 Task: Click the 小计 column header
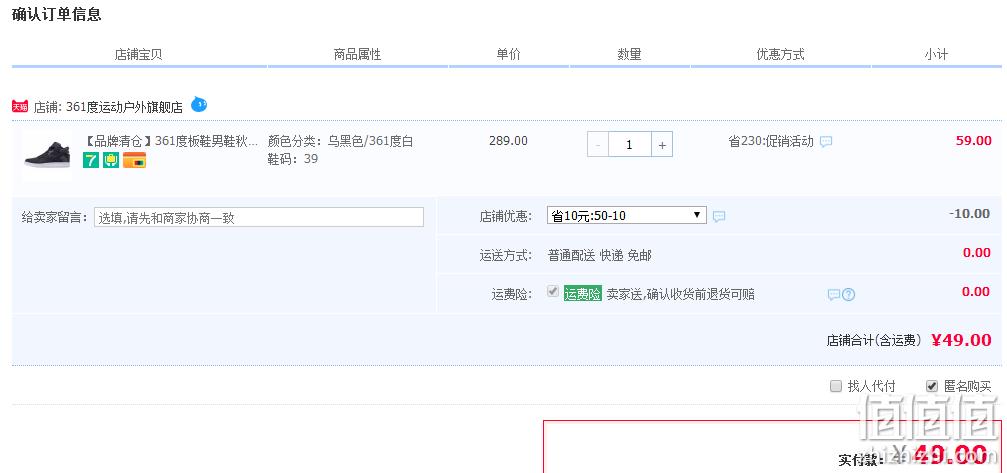(936, 55)
